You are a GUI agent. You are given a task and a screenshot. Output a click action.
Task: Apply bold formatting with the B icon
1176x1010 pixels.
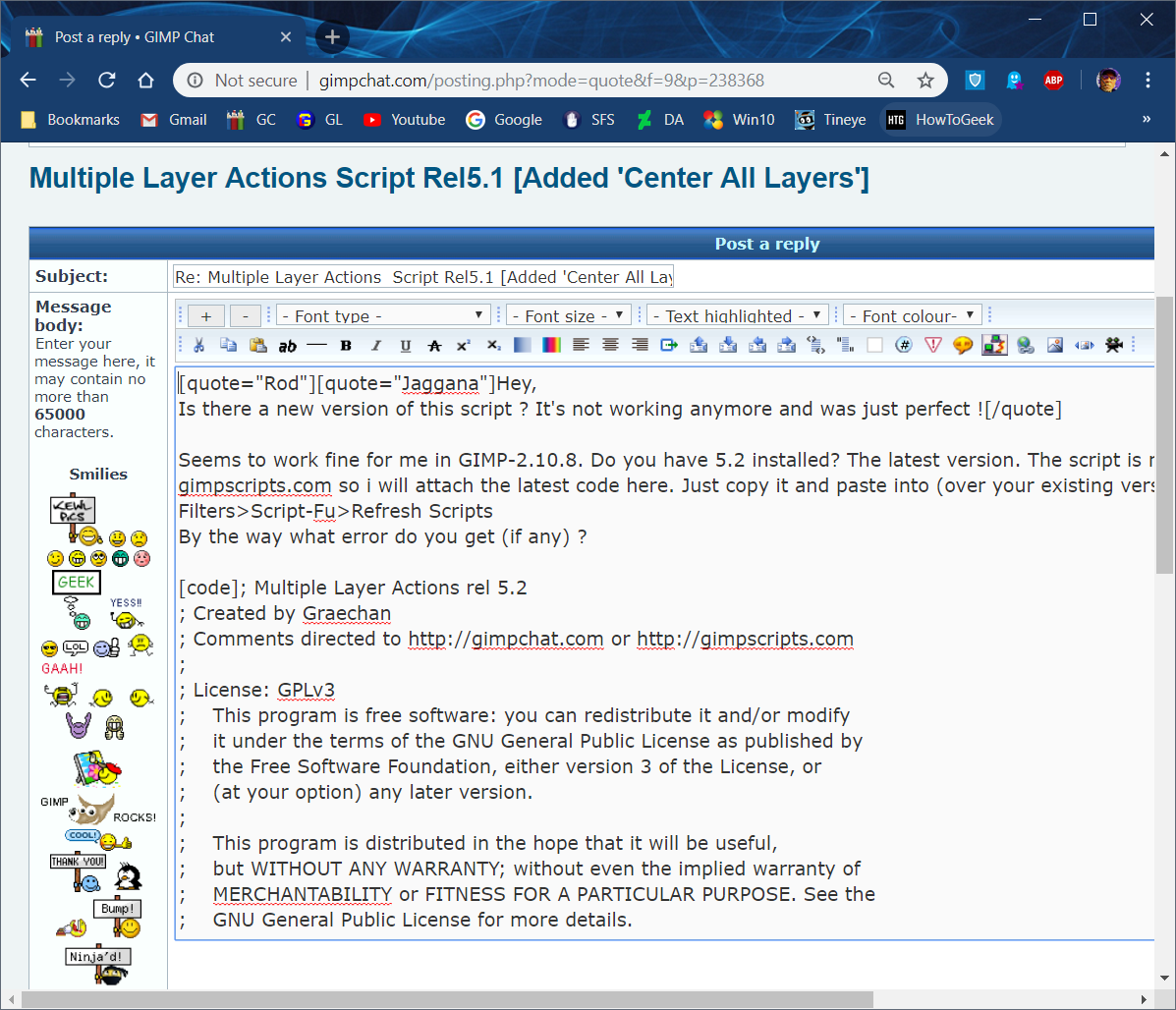click(x=346, y=345)
